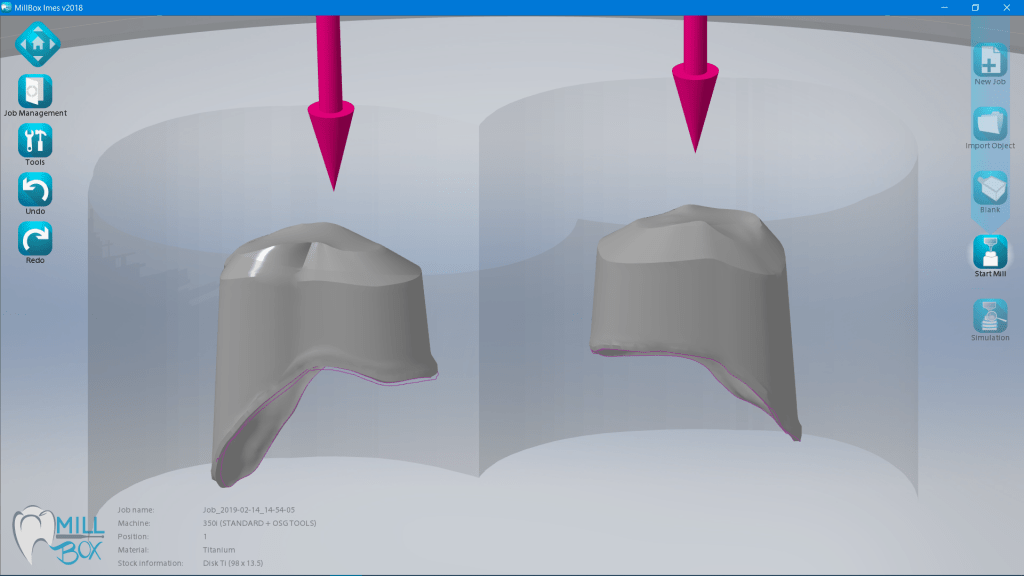The image size is (1024, 576).
Task: Click the MillBox title bar app icon
Action: pos(7,8)
